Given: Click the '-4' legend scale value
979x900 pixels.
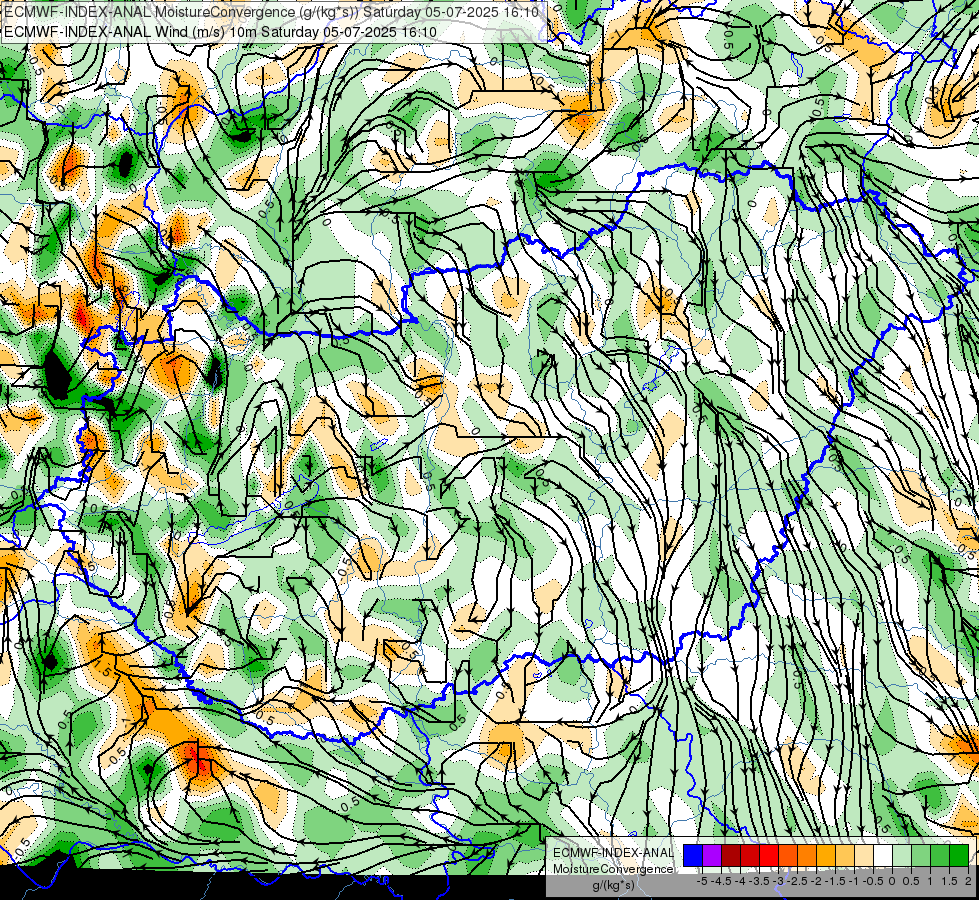Looking at the screenshot, I should tap(740, 881).
